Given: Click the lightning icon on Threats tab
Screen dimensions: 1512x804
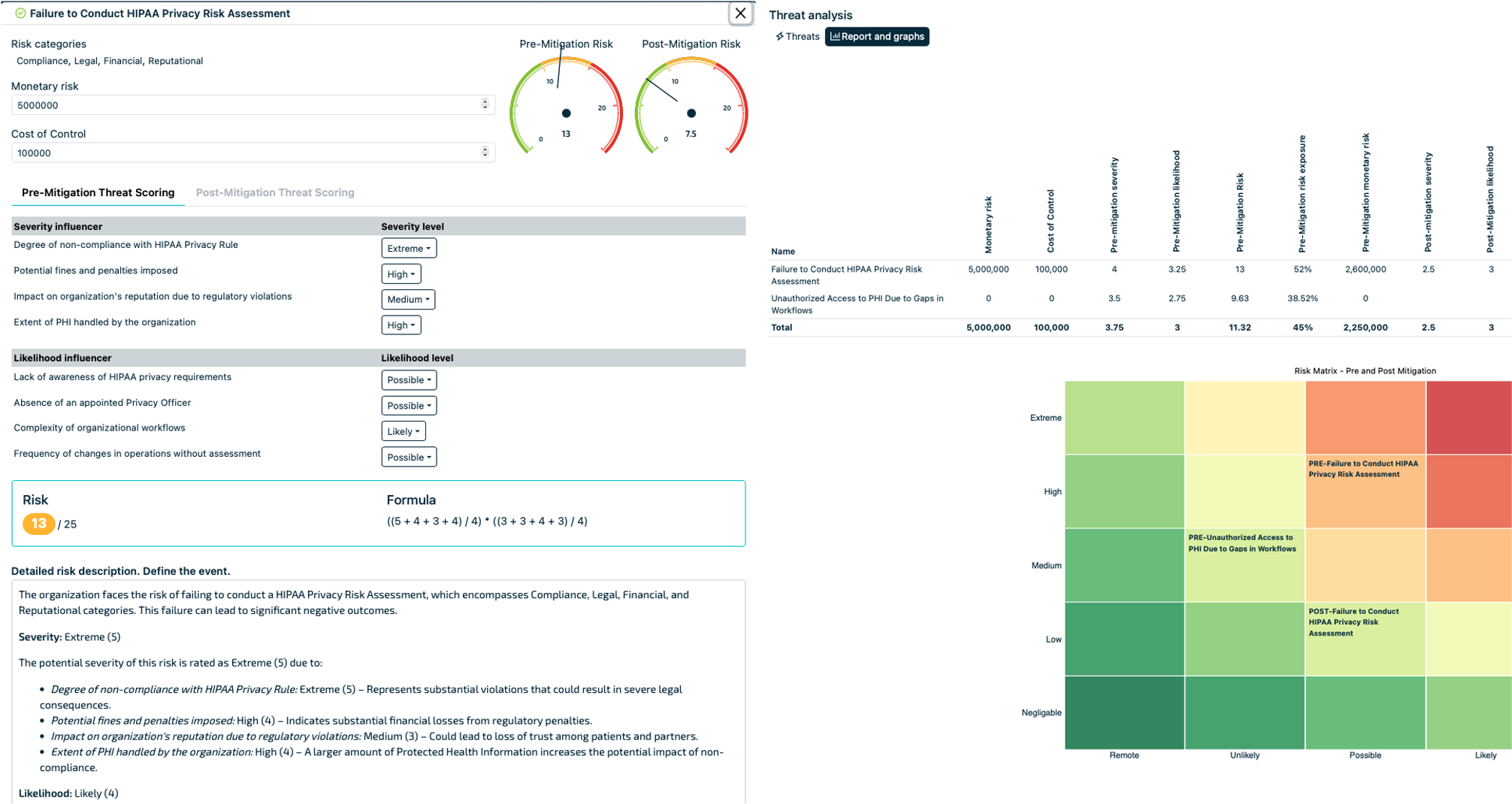Looking at the screenshot, I should [x=779, y=36].
